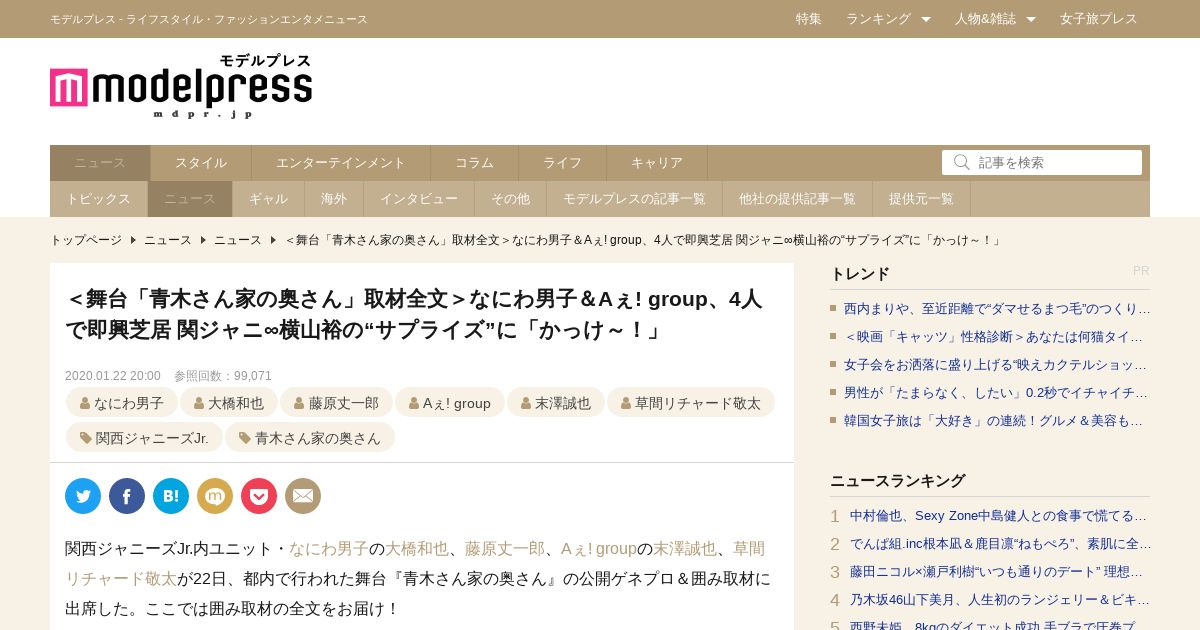
Task: Open 草間リチャード敬太 person tag
Action: [691, 403]
